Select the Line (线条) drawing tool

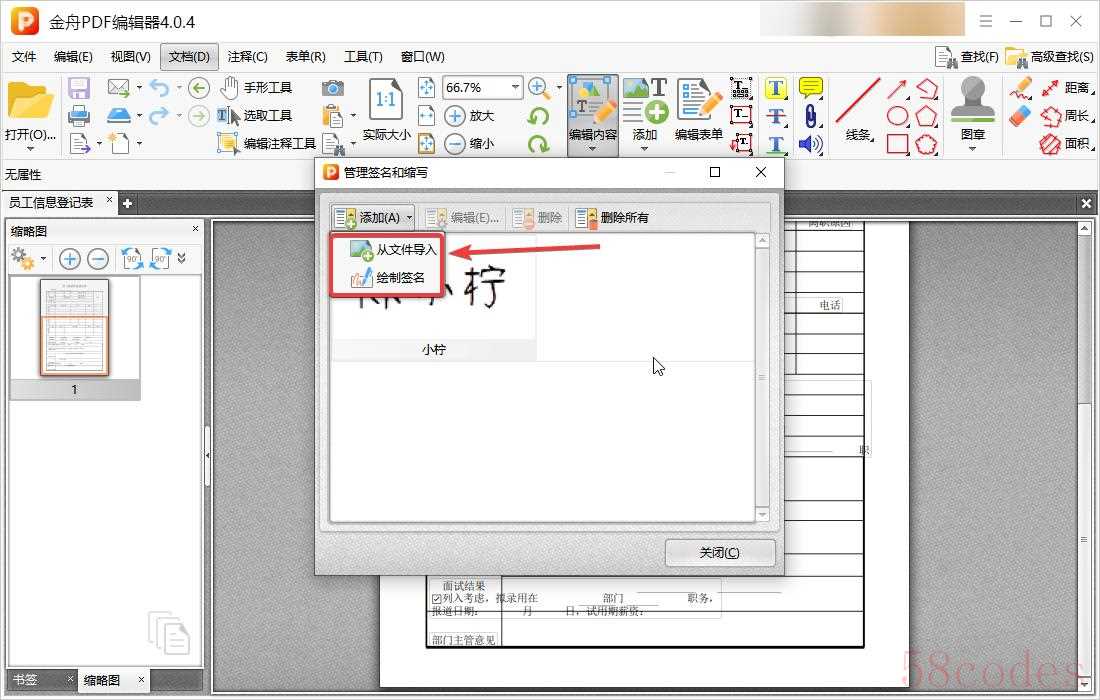point(857,110)
